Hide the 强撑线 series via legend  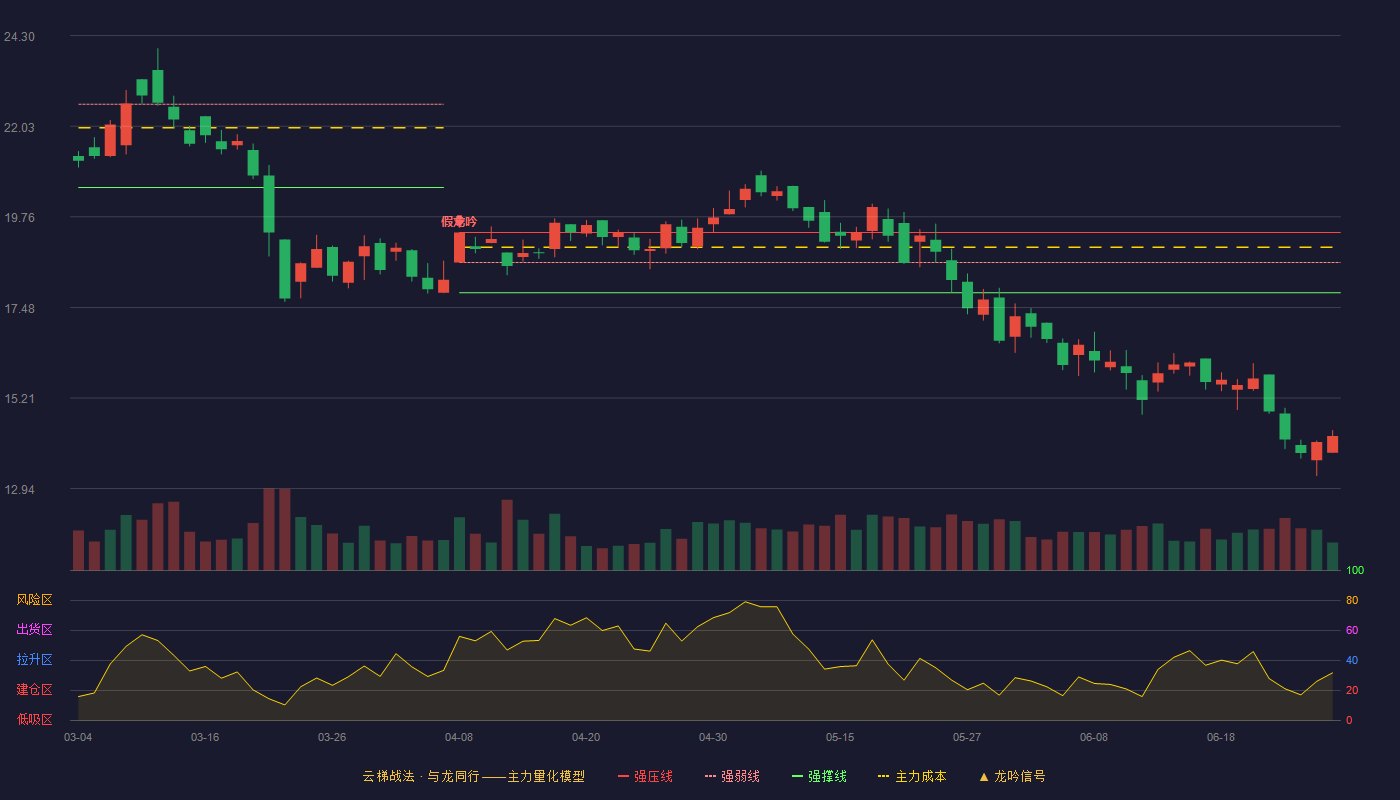pyautogui.click(x=819, y=776)
